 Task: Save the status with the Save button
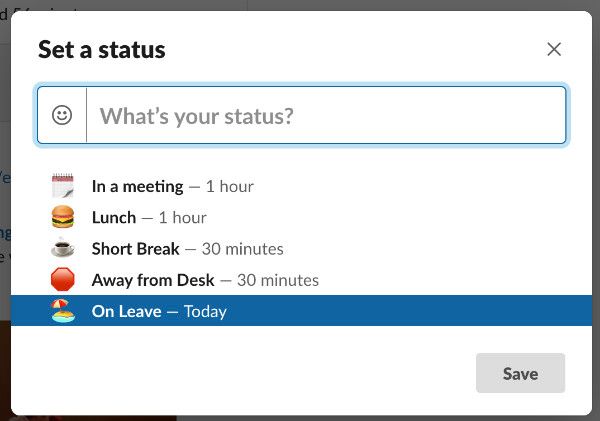tap(520, 373)
